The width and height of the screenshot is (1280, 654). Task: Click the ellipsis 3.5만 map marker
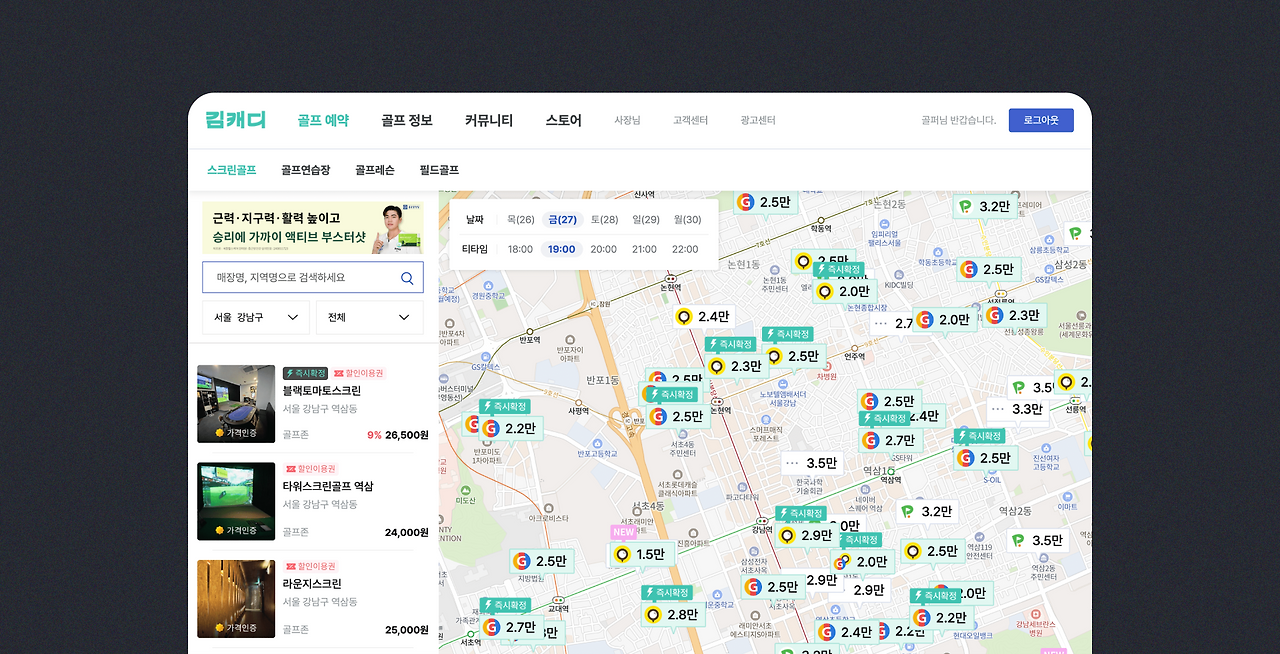click(812, 463)
